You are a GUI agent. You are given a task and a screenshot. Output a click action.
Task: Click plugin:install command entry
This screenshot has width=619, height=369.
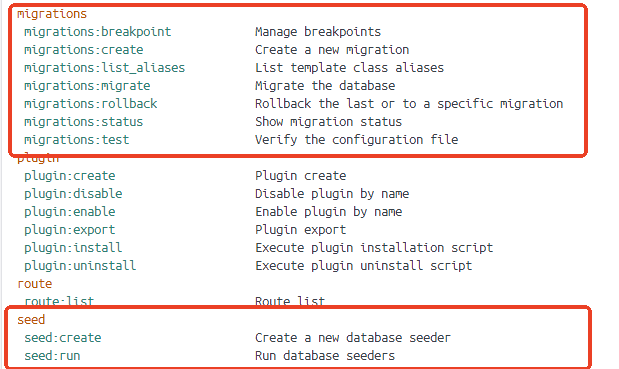click(x=73, y=248)
